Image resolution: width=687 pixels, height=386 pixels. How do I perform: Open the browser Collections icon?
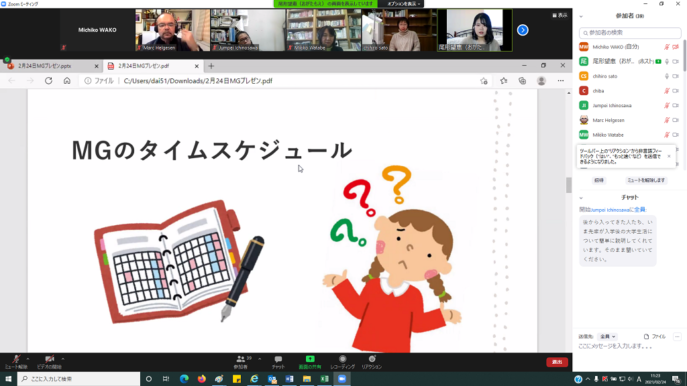pos(522,81)
